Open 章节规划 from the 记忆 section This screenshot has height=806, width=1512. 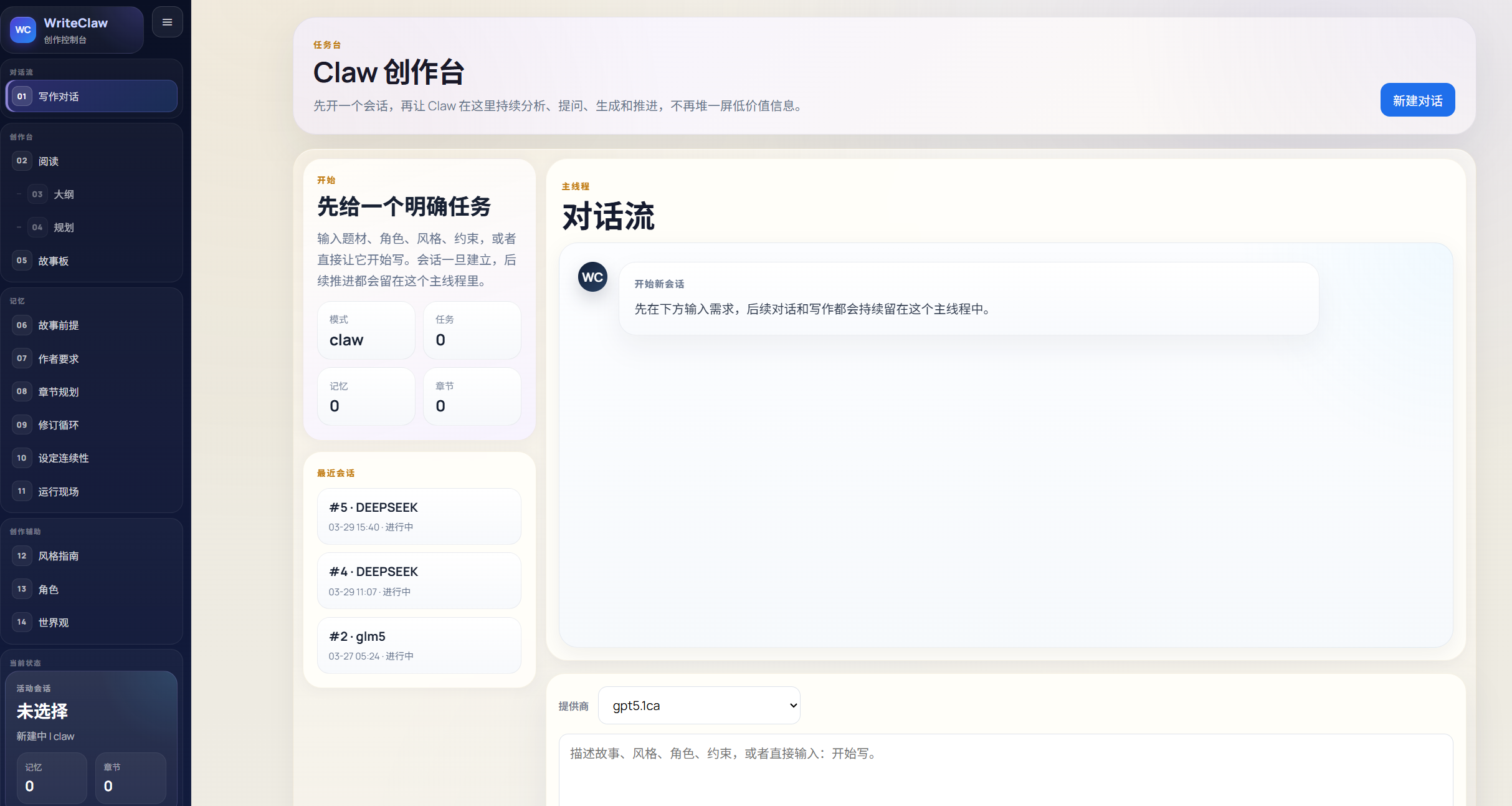click(x=92, y=391)
